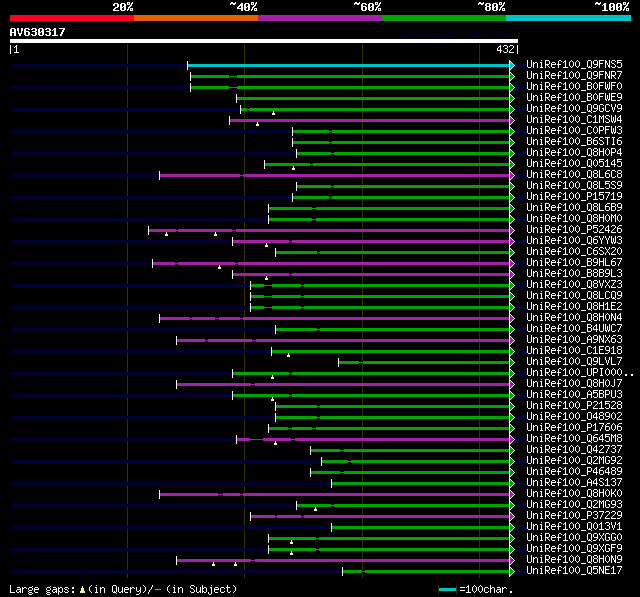This screenshot has height=597, width=640.
Task: Open hit UniRef100_Q8H0P4
Action: (574, 153)
